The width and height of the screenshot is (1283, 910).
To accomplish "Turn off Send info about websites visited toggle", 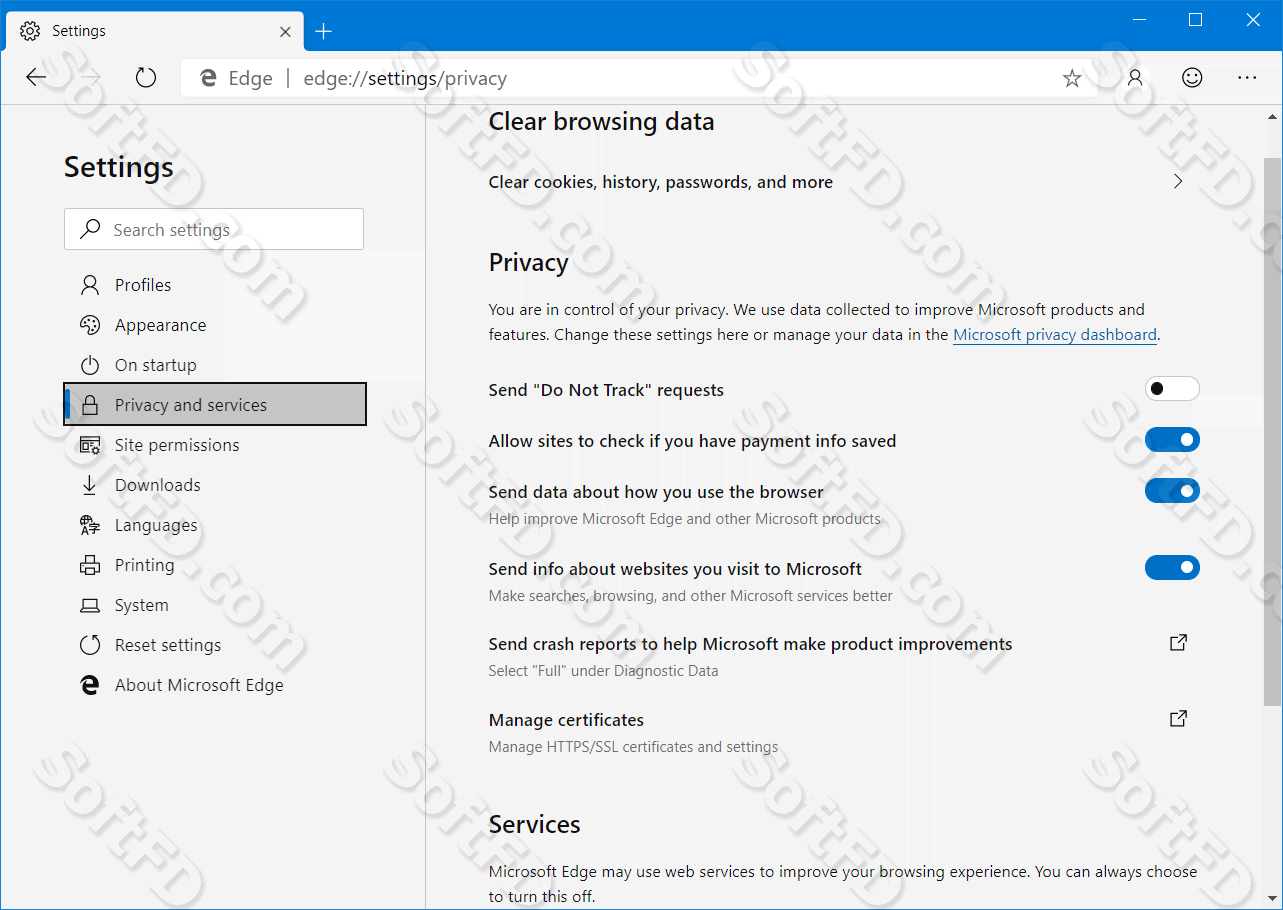I will [1172, 568].
